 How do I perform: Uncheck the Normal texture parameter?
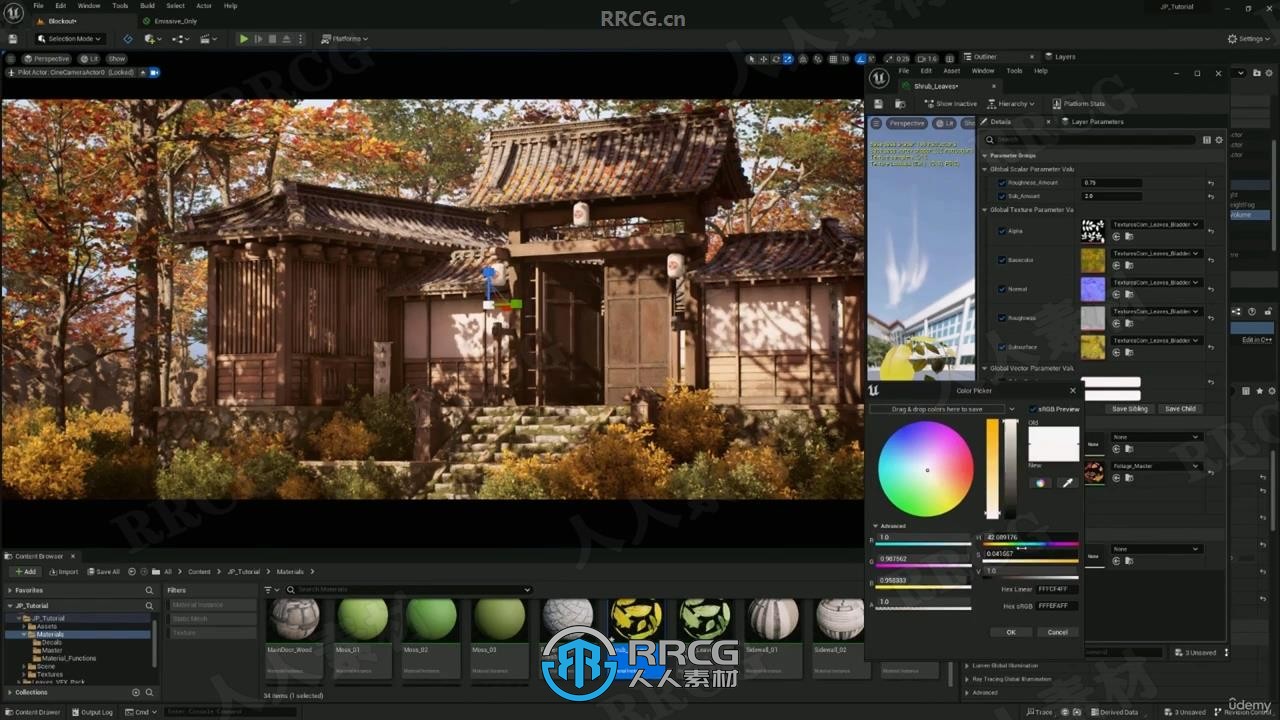1002,289
